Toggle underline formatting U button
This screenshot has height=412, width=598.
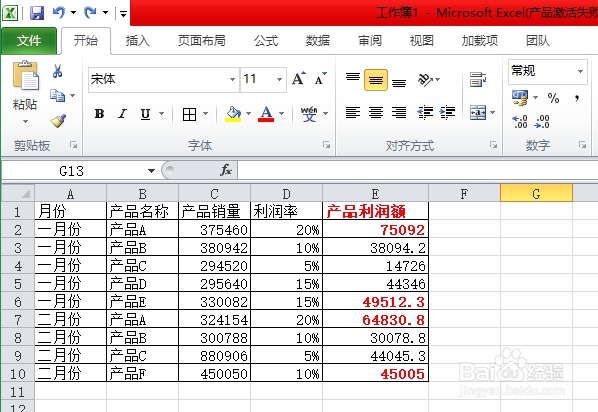(x=145, y=114)
